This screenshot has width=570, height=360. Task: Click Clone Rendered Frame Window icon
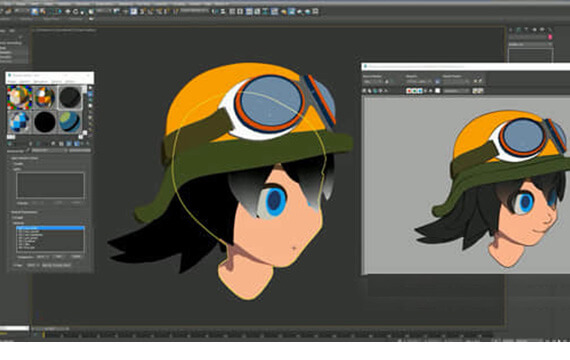coord(375,91)
